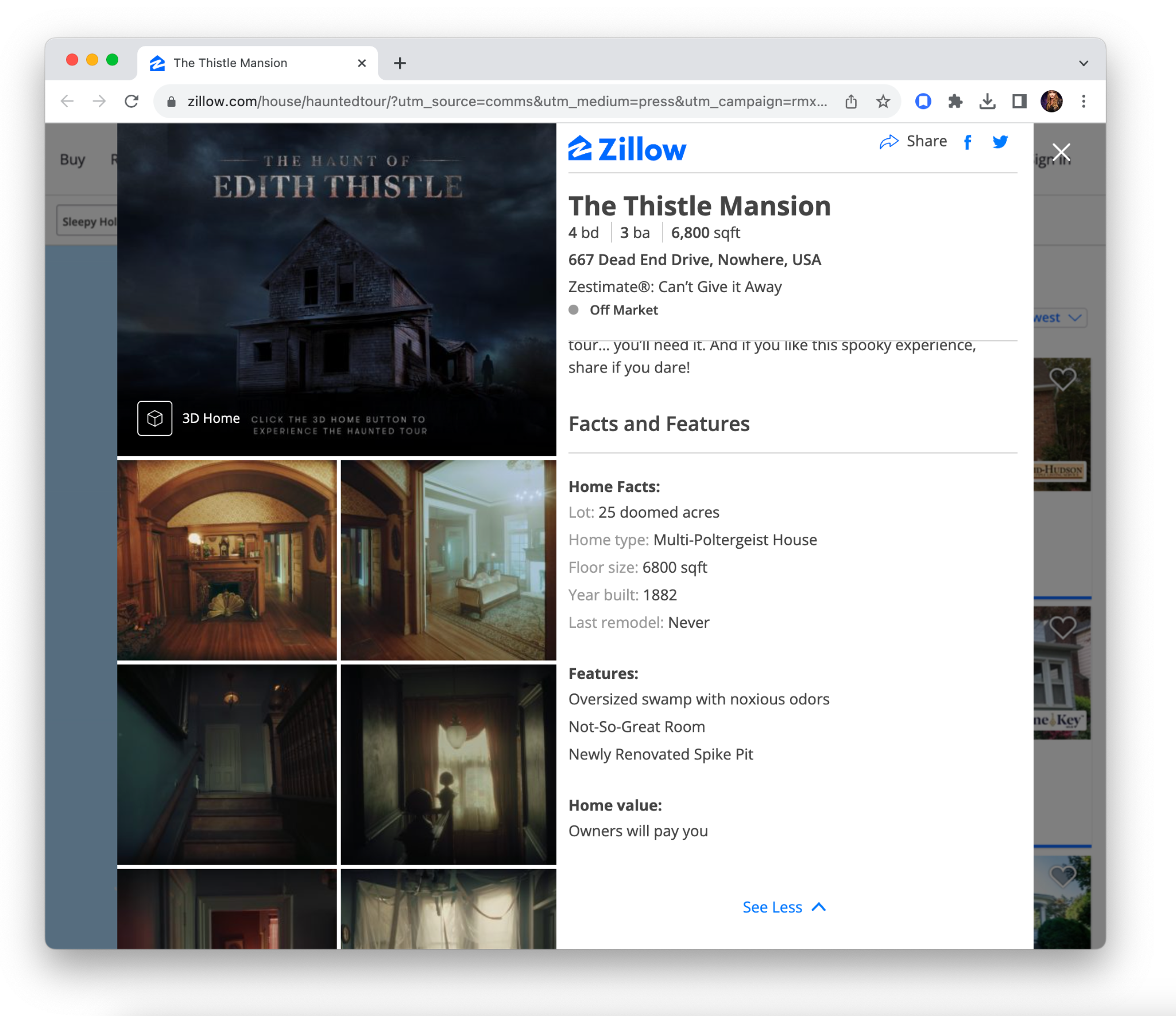Open the Buy menu in background page

click(72, 160)
